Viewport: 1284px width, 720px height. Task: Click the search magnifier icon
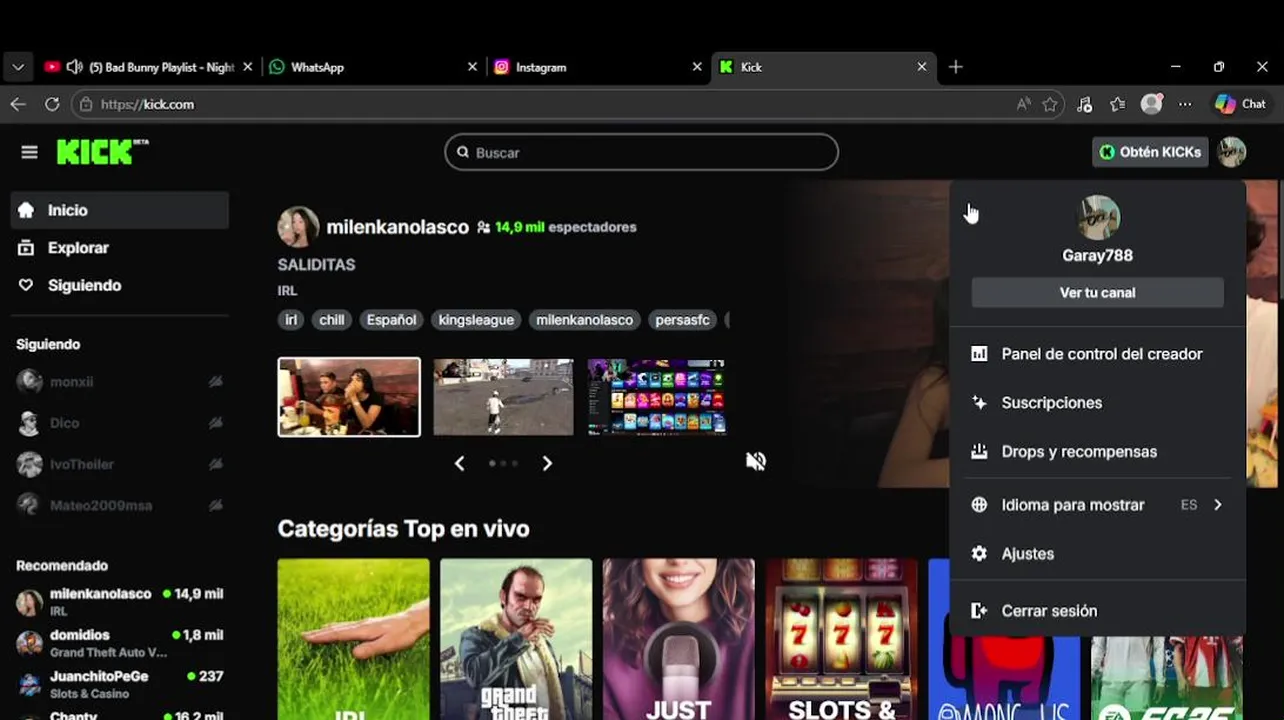(463, 152)
